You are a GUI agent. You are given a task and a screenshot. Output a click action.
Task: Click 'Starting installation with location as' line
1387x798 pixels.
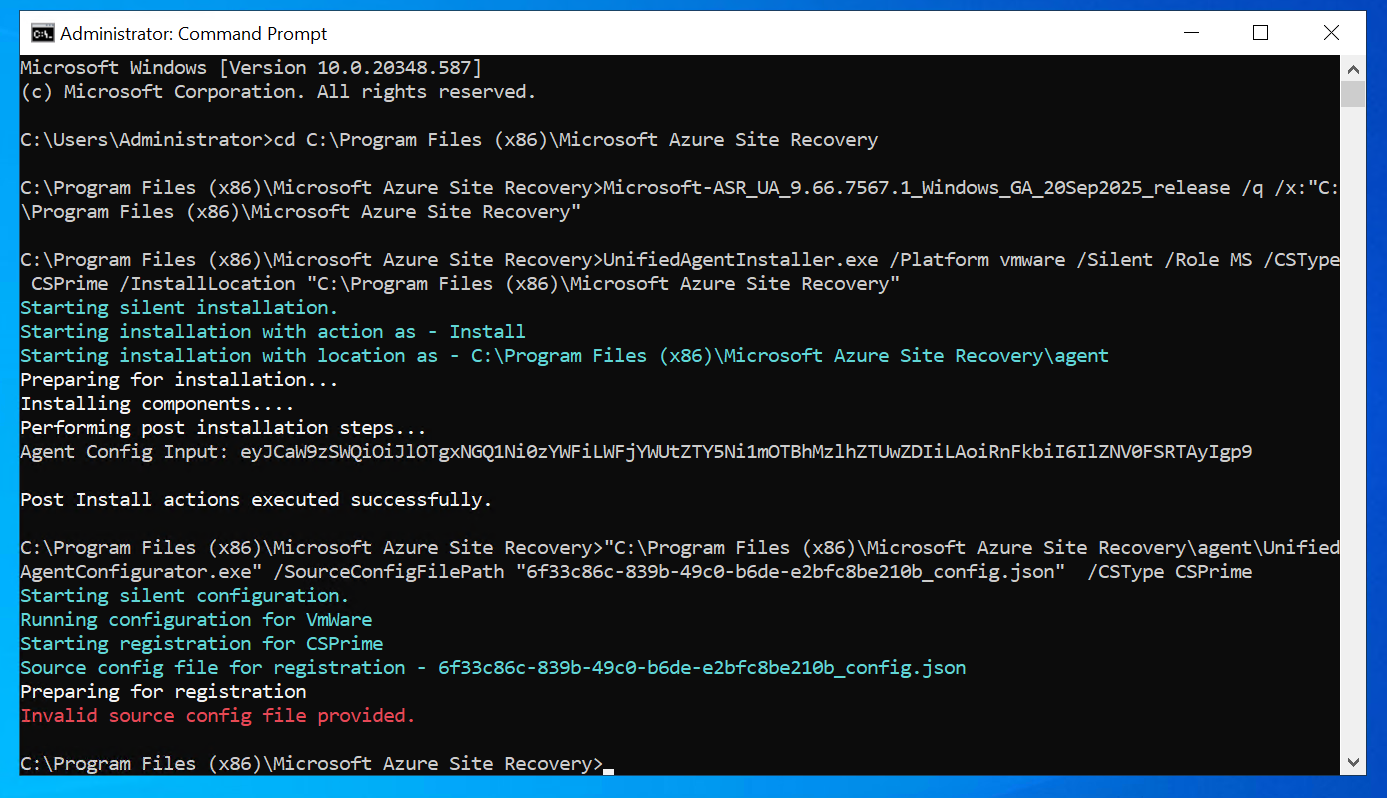(565, 355)
